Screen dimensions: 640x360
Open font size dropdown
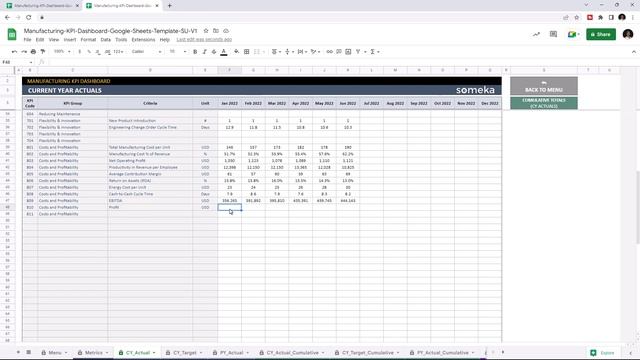pyautogui.click(x=178, y=52)
